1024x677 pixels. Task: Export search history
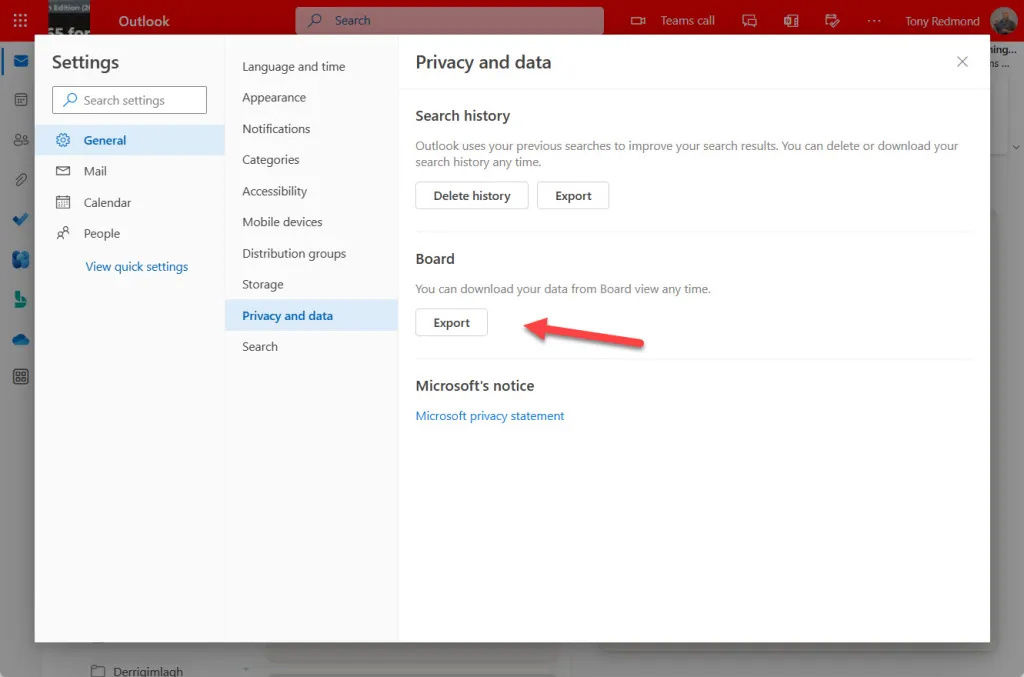tap(573, 195)
